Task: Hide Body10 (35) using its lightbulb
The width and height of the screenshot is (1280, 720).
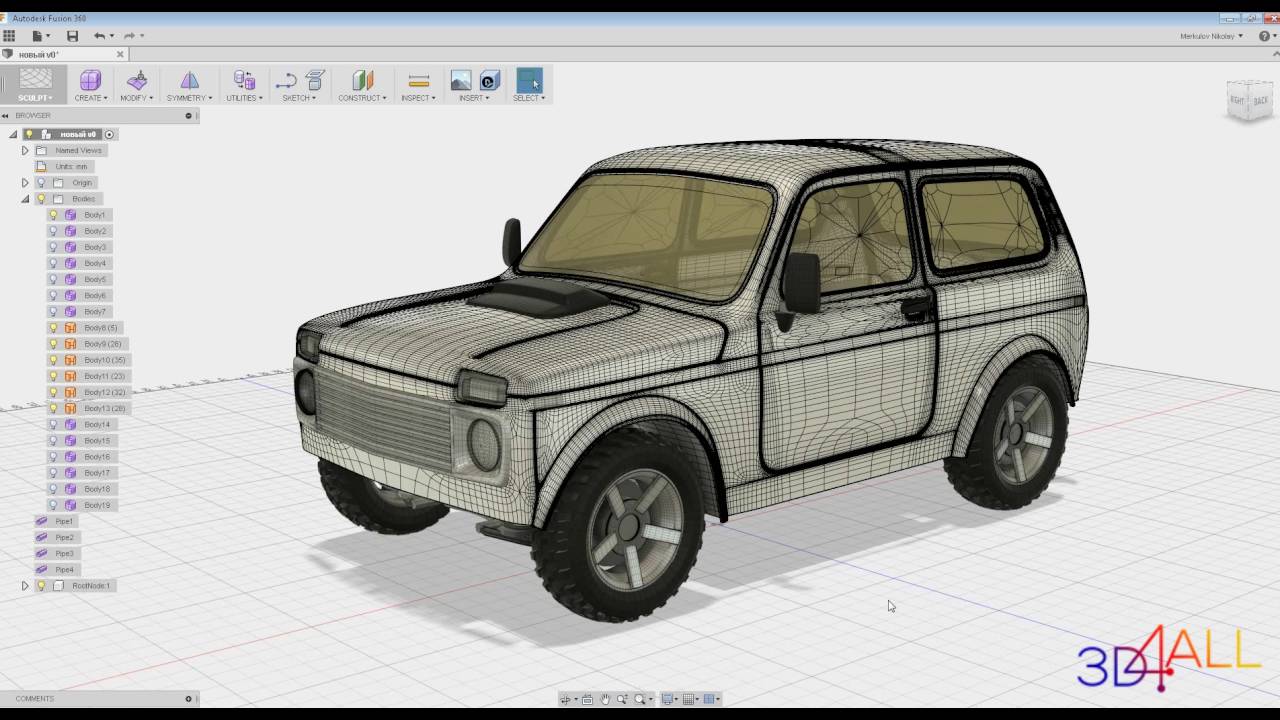Action: click(x=54, y=360)
